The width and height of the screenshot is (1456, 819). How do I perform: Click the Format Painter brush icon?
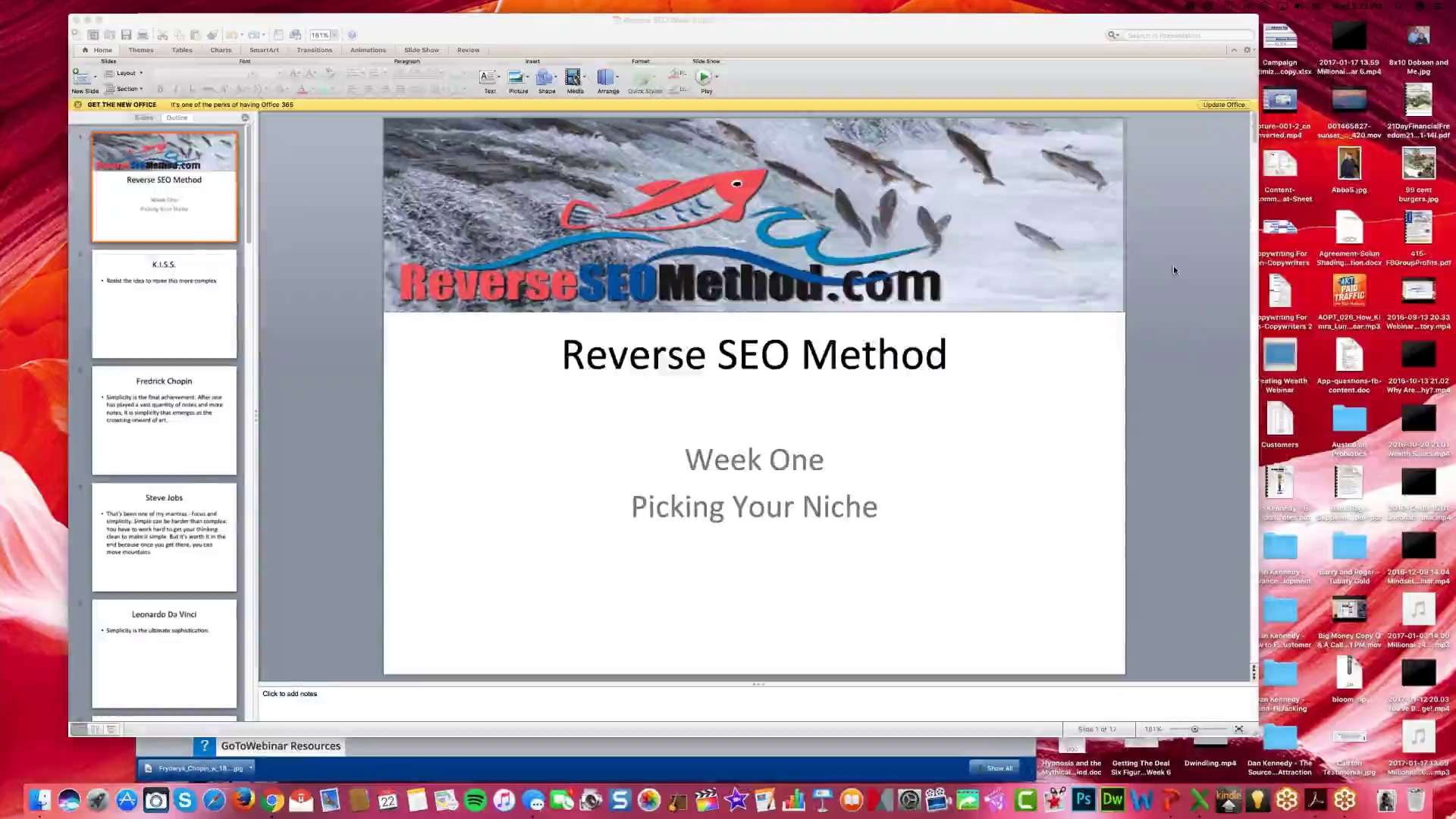point(212,35)
